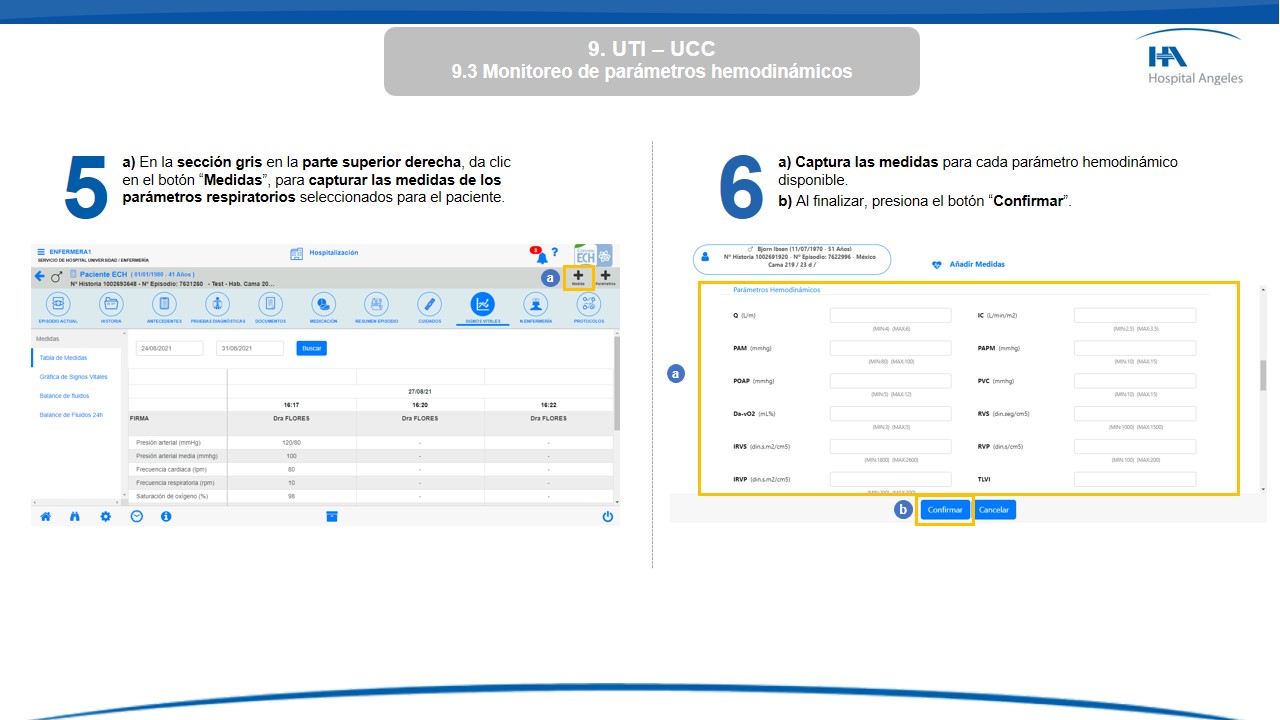Click the power logout icon
The width and height of the screenshot is (1280, 720).
(x=607, y=517)
